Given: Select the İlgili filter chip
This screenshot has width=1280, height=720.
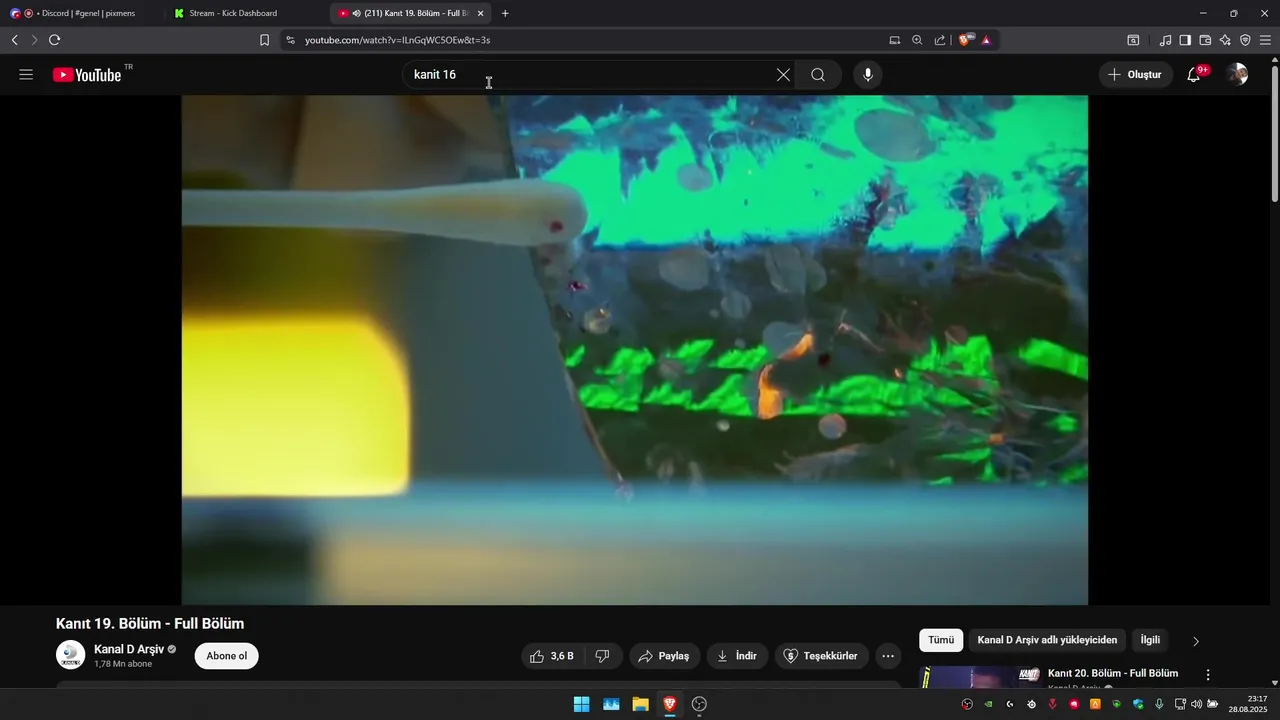Looking at the screenshot, I should [x=1150, y=640].
